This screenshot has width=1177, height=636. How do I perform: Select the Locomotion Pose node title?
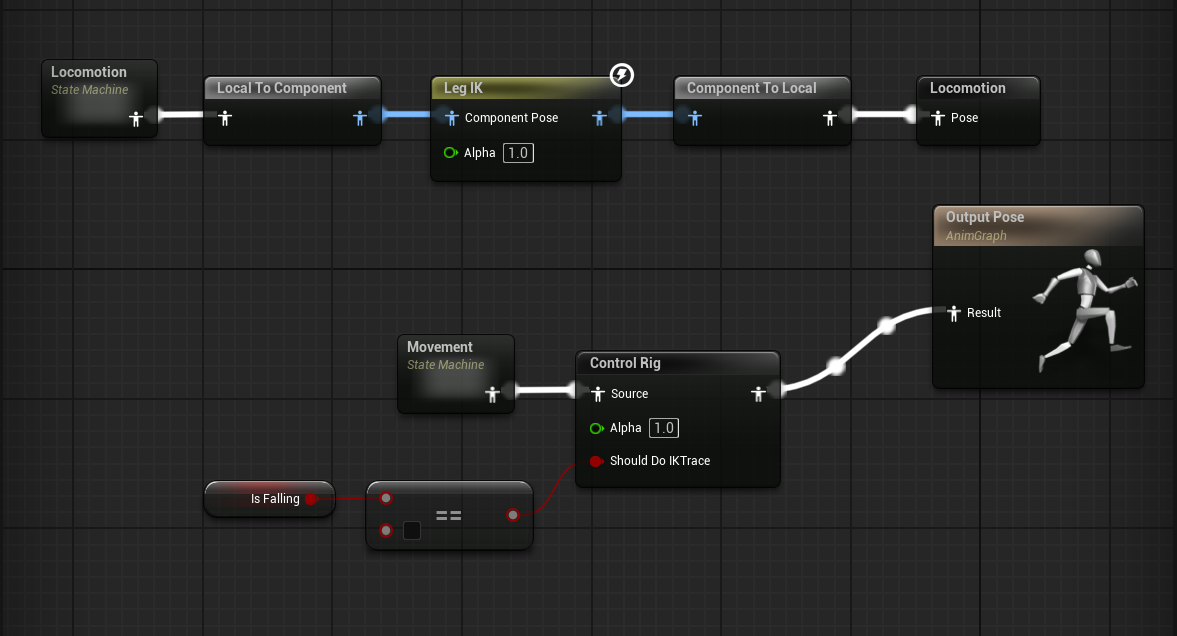[968, 88]
